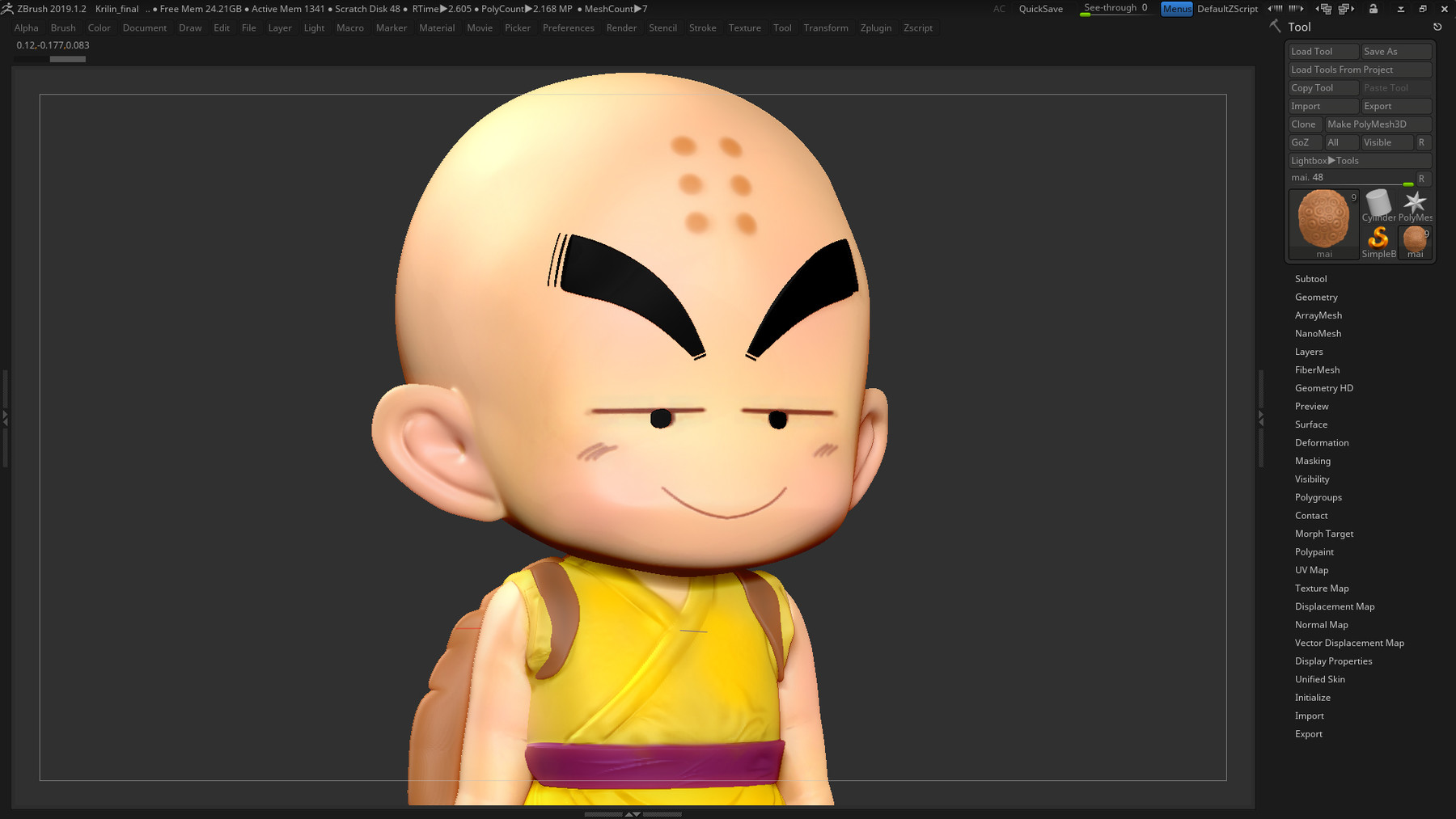Expand the UV Map section
The width and height of the screenshot is (1456, 819).
1311,570
